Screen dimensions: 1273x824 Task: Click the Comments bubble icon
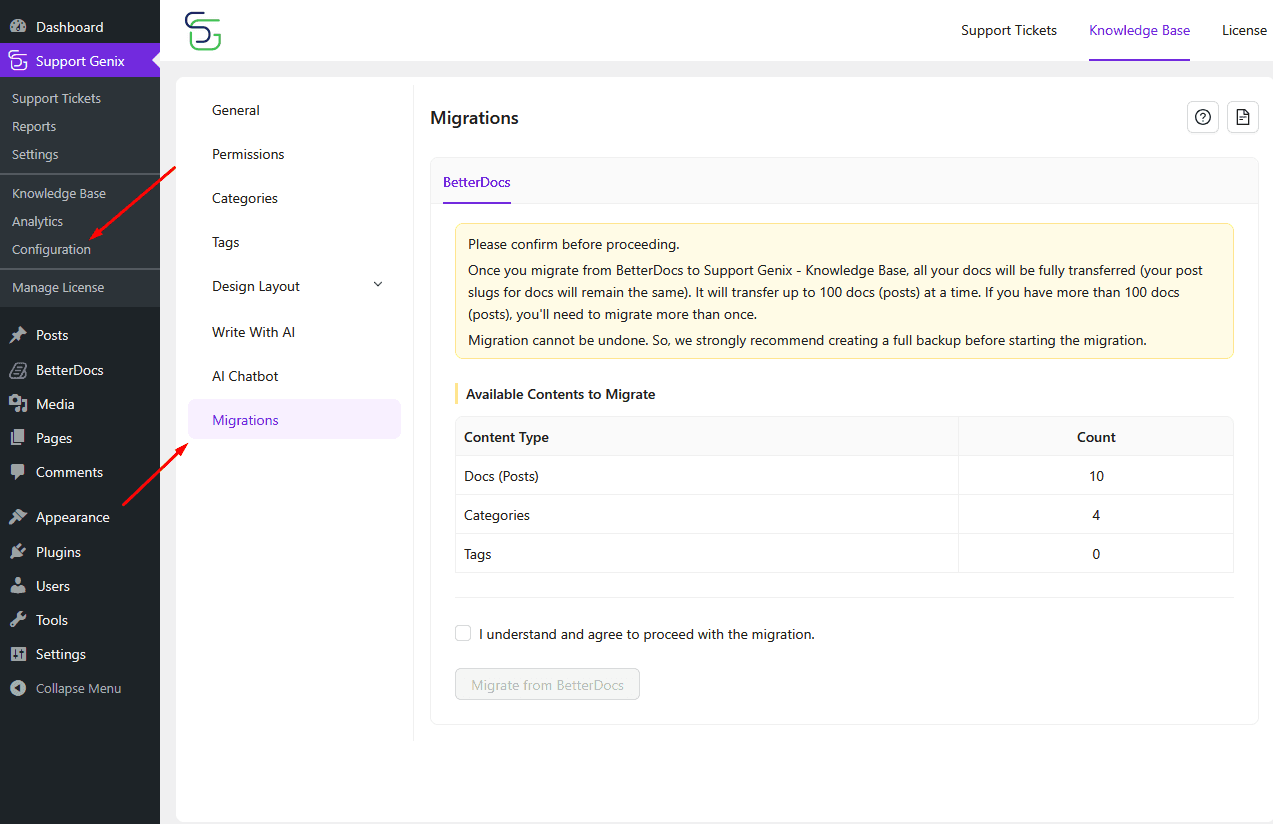(x=18, y=472)
